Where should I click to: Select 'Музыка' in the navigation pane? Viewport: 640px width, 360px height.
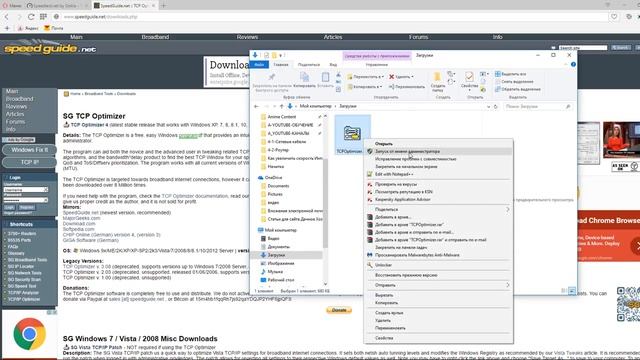[x=275, y=272]
